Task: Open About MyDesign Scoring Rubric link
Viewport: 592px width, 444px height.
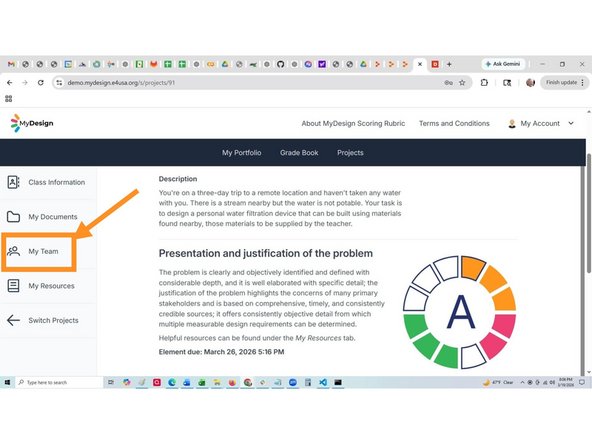Action: pyautogui.click(x=353, y=123)
